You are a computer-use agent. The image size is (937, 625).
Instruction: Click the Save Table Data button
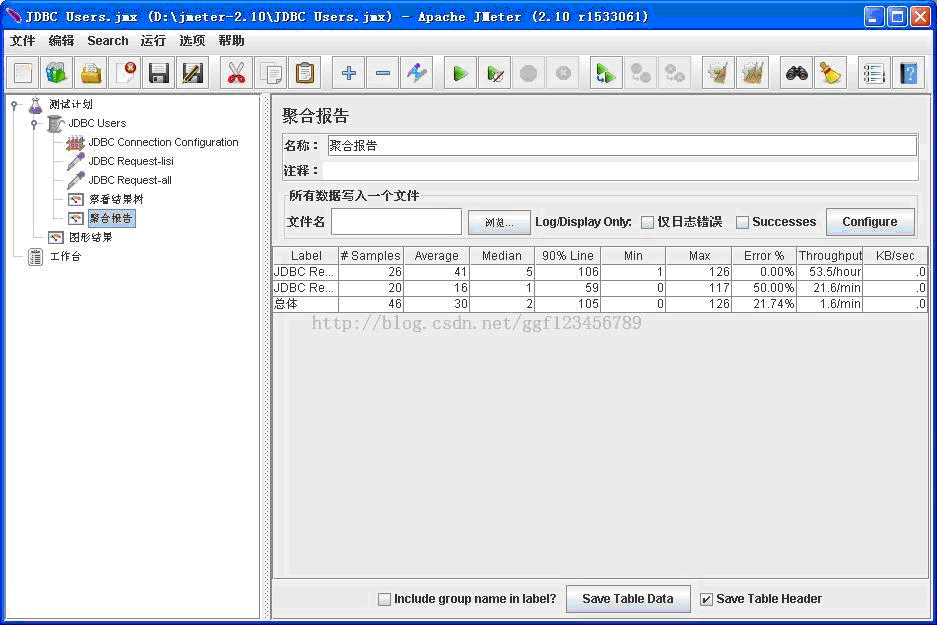click(x=627, y=599)
